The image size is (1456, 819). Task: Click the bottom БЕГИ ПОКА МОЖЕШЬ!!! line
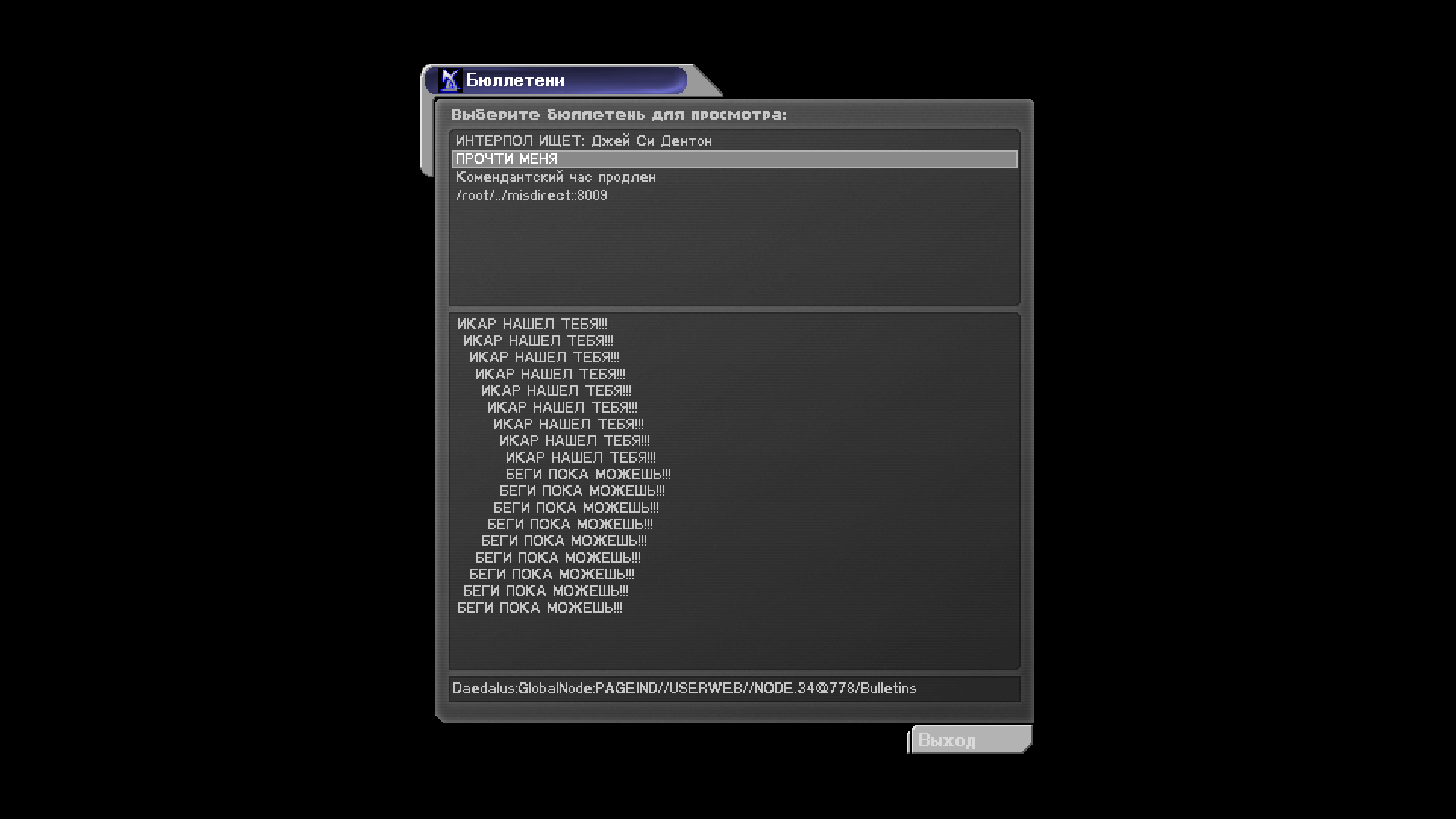[x=539, y=608]
